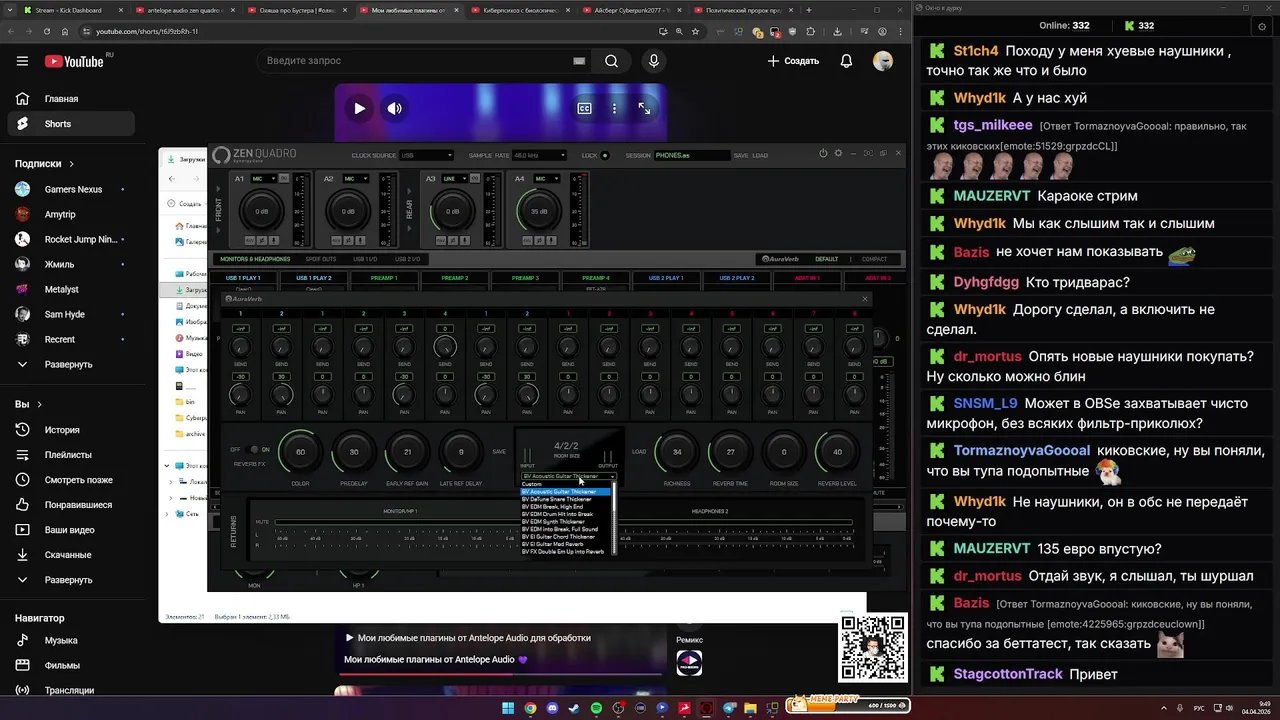1280x720 pixels.
Task: Click Load session button in Zen Quadro
Action: click(x=760, y=155)
